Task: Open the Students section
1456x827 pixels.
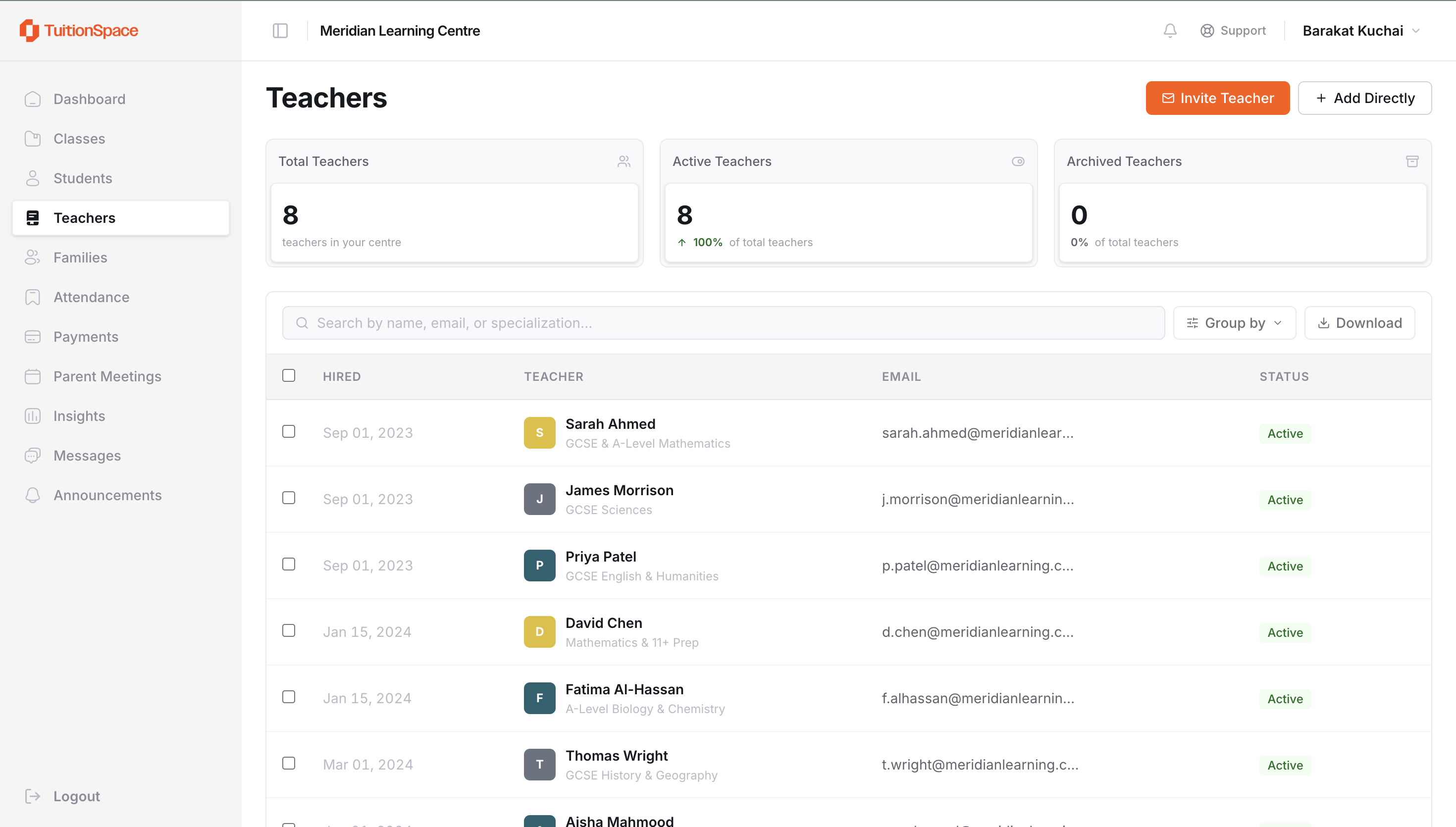Action: tap(120, 178)
